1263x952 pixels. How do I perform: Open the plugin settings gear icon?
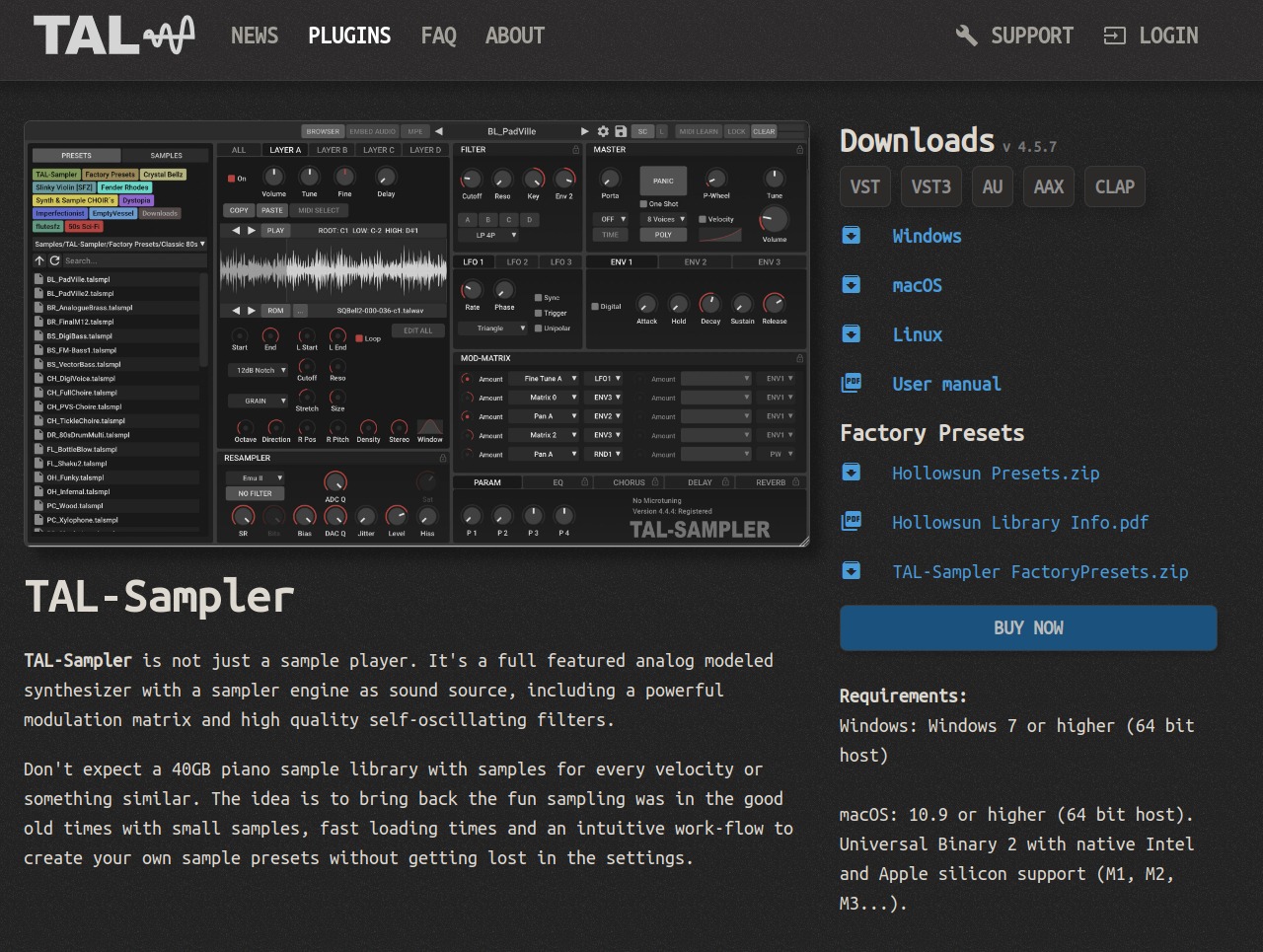[603, 131]
